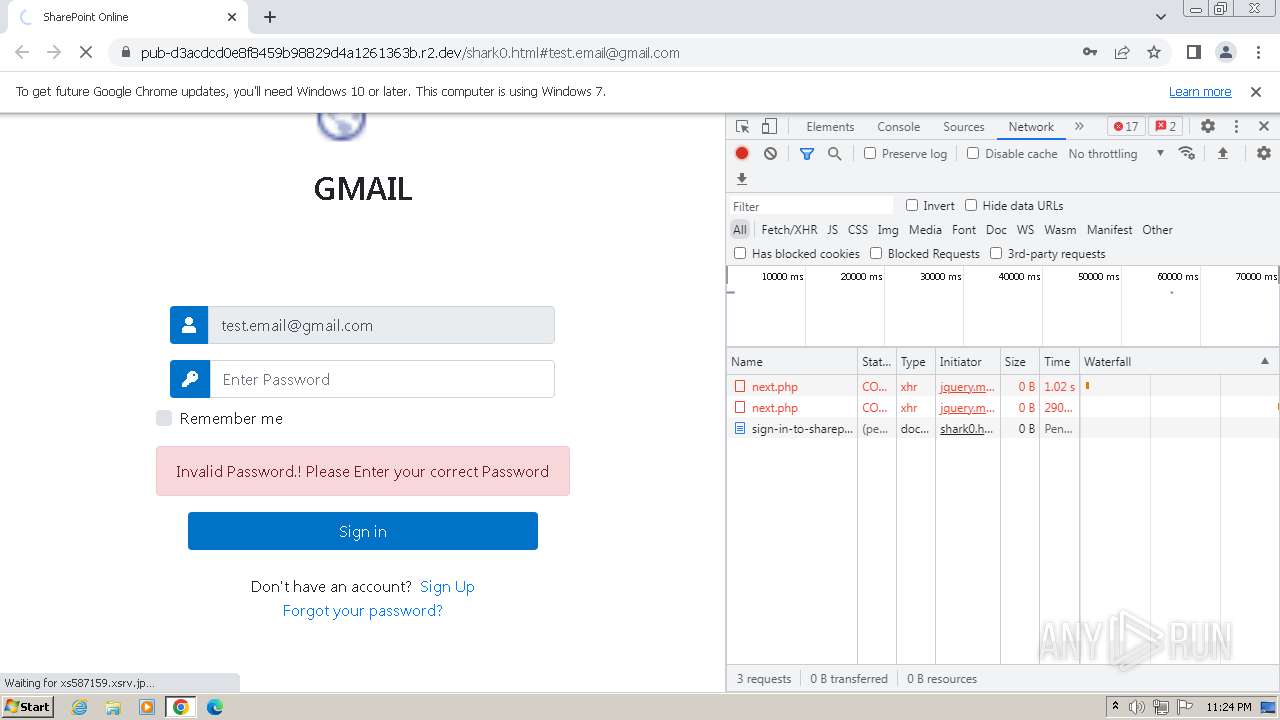Open Microsoft Edge from taskbar
This screenshot has height=720, width=1280.
[215, 707]
